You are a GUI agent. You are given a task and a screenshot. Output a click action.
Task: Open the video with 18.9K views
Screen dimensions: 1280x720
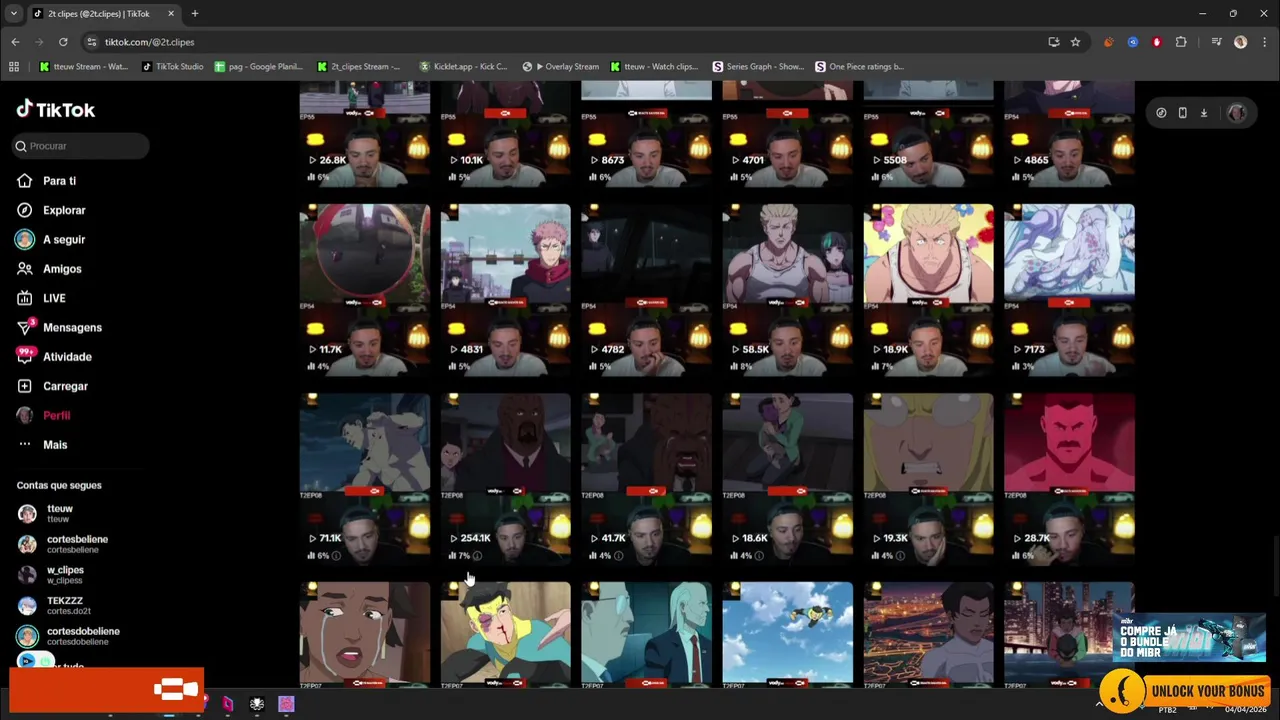point(929,290)
